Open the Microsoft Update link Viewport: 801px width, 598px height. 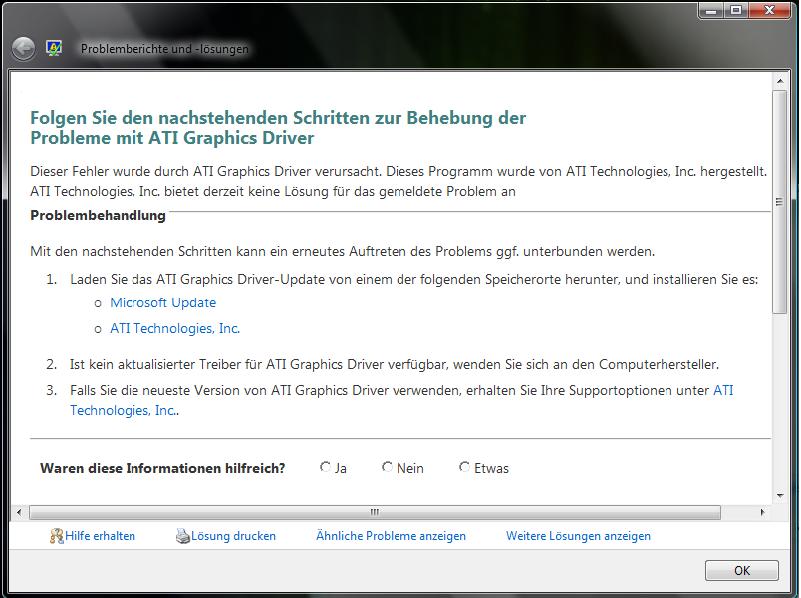click(163, 303)
